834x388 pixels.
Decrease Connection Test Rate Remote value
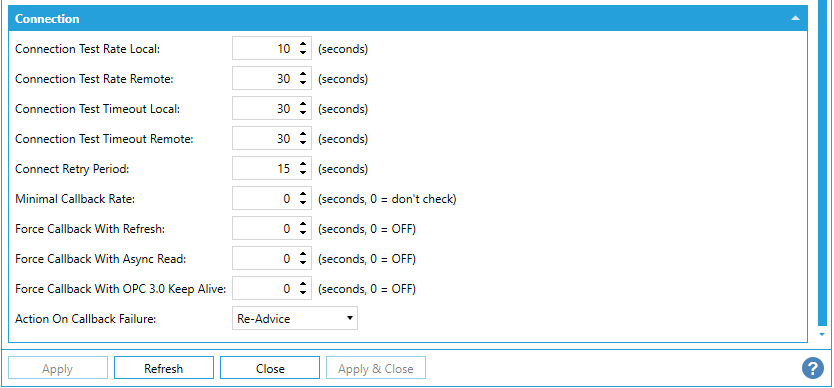tap(303, 82)
